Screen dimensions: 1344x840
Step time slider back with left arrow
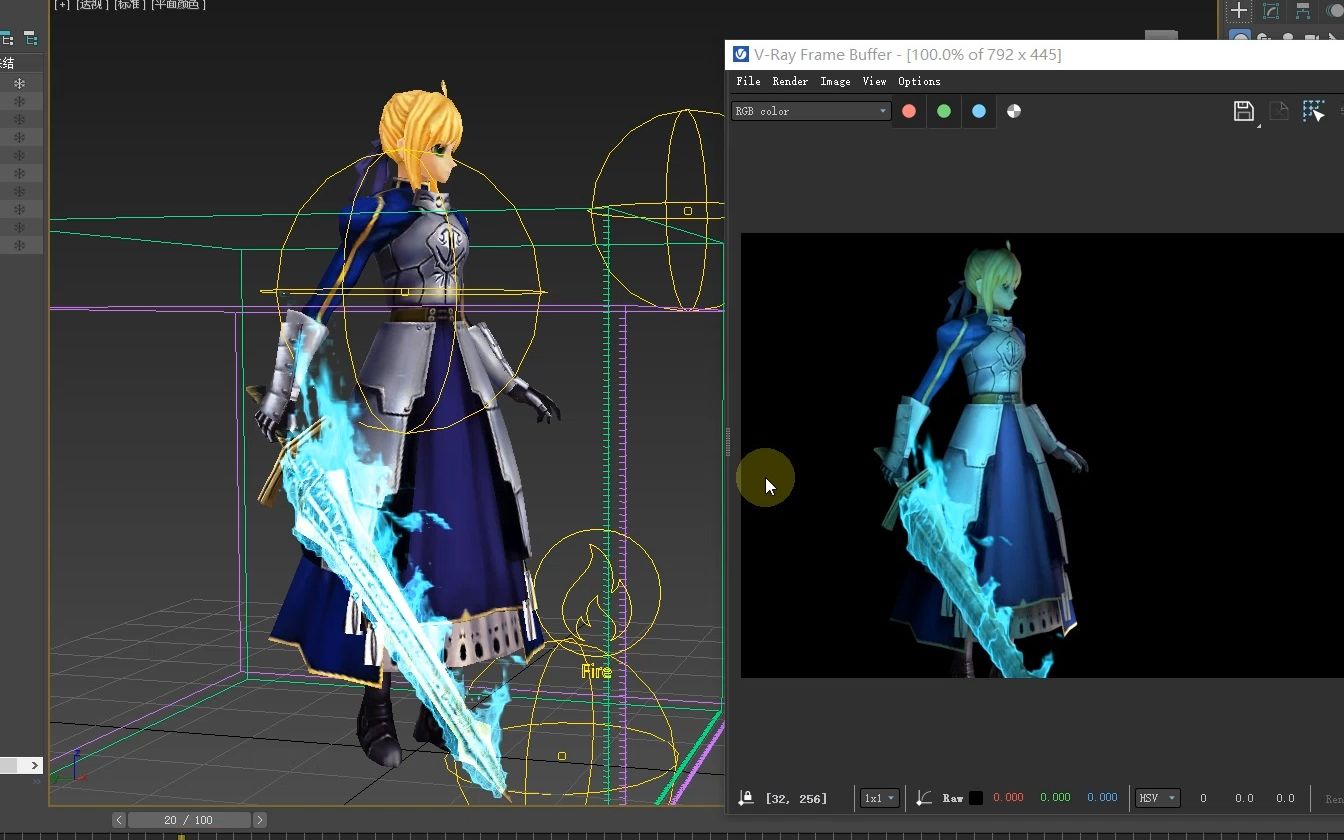click(119, 820)
